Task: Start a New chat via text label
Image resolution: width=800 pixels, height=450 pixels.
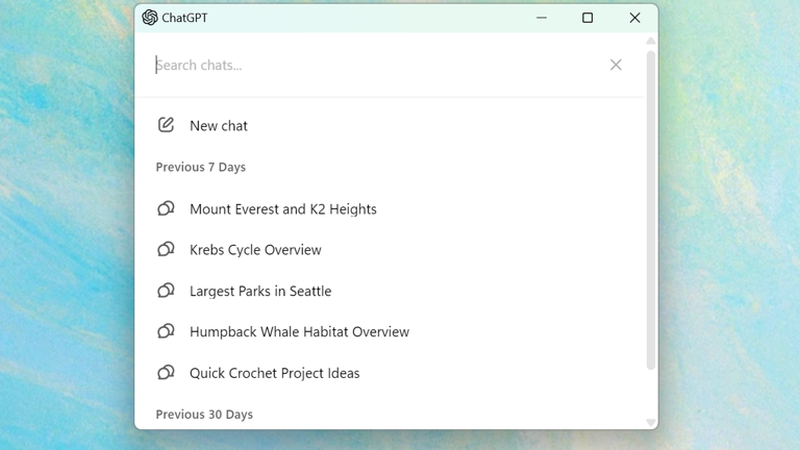Action: 219,126
